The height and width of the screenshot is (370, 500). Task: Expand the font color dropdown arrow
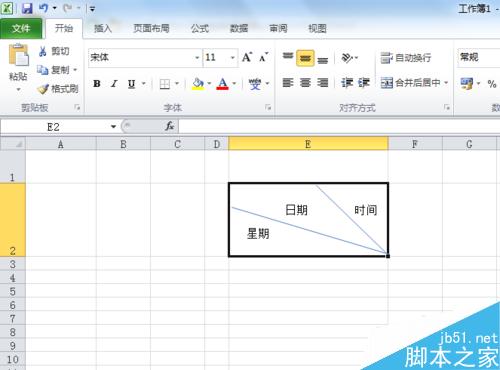pos(234,84)
